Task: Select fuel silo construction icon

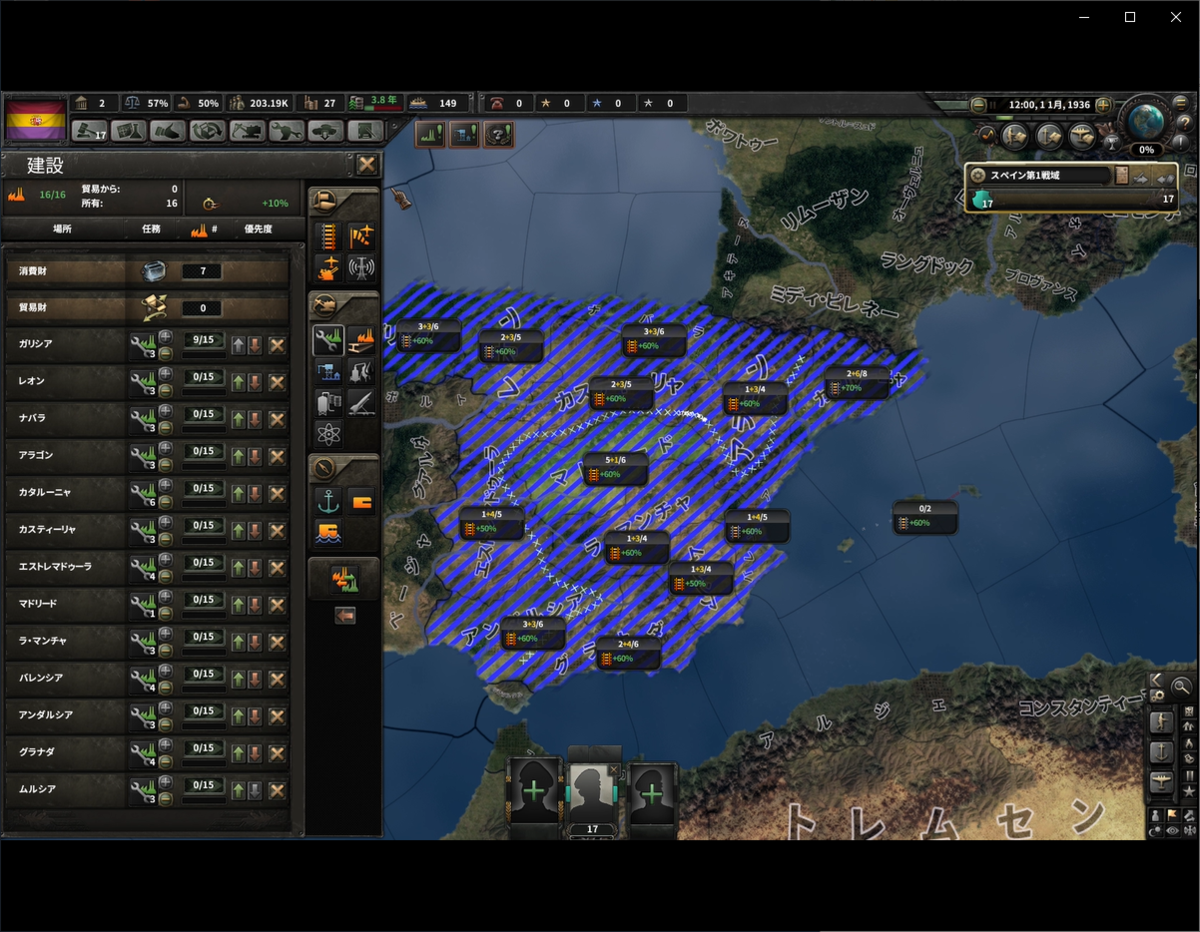Action: [x=329, y=403]
